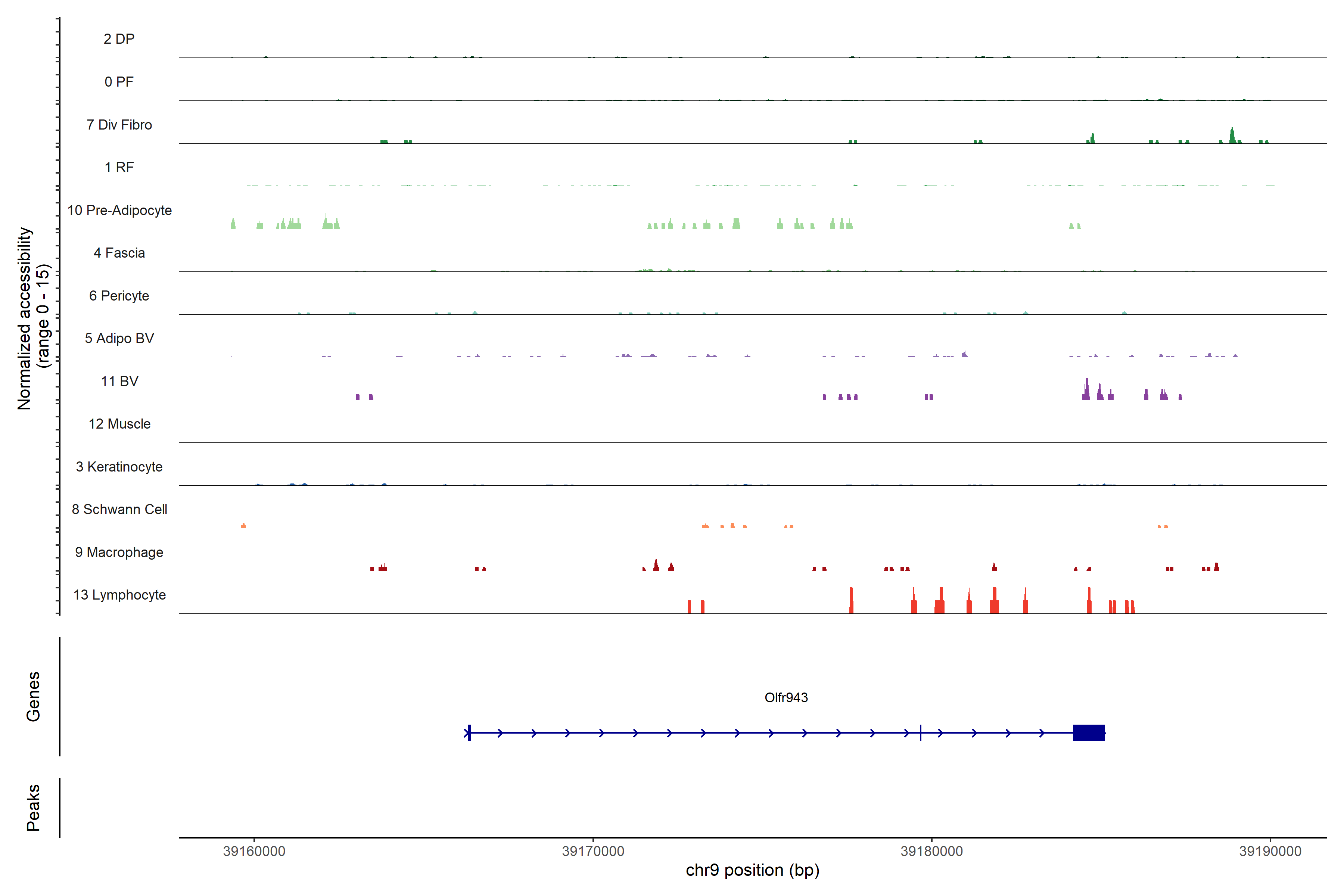
Task: Select the 8 Schwann Cell label
Action: [119, 509]
